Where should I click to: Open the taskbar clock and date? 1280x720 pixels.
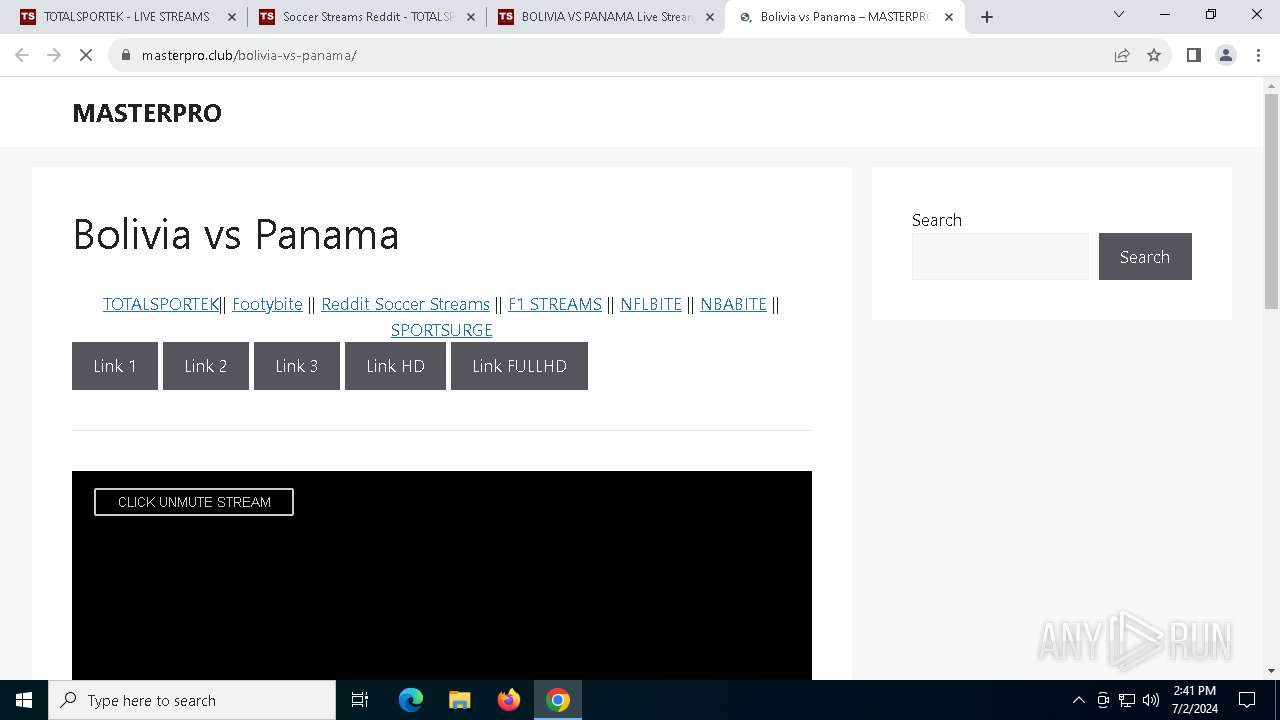[1194, 700]
